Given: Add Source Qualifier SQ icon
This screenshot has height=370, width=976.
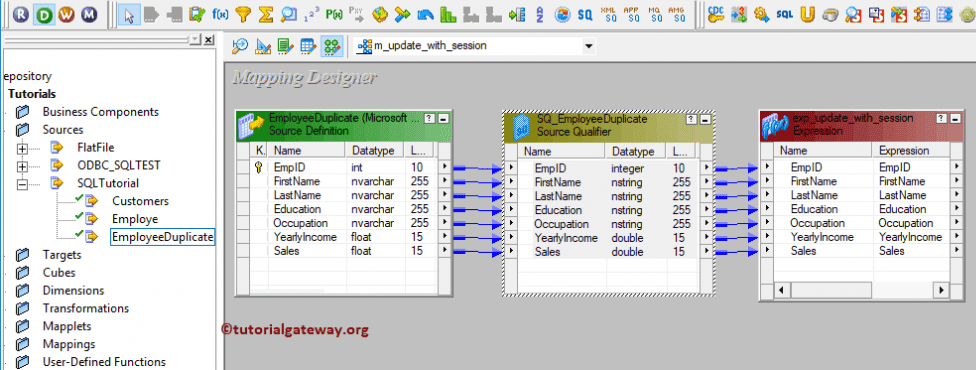Looking at the screenshot, I should pos(584,15).
